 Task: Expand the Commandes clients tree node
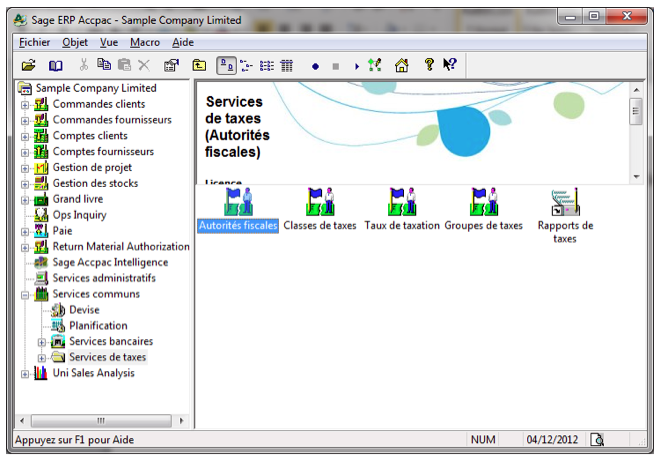(25, 105)
